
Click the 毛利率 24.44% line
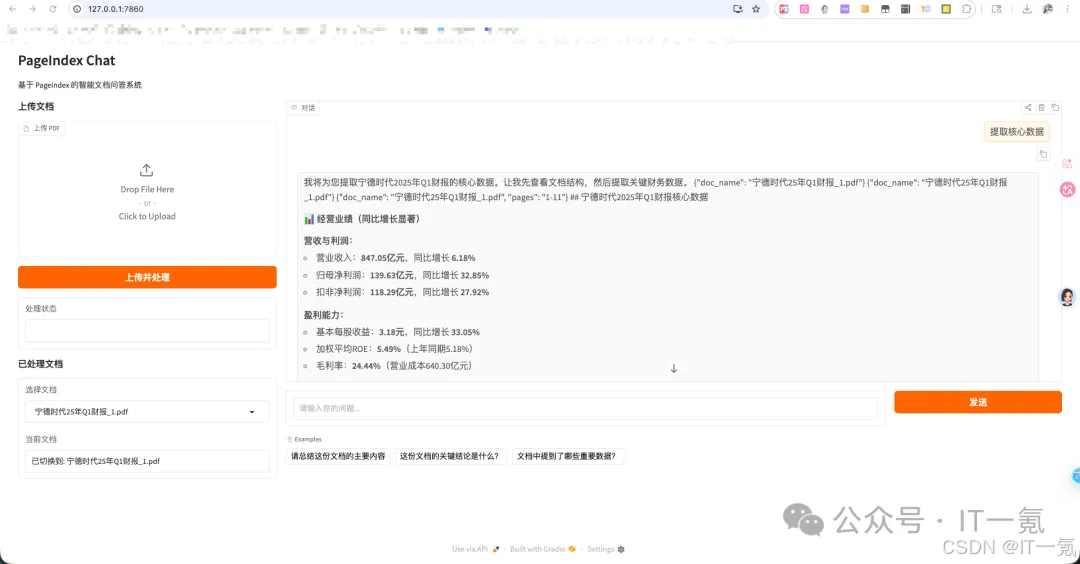point(393,366)
